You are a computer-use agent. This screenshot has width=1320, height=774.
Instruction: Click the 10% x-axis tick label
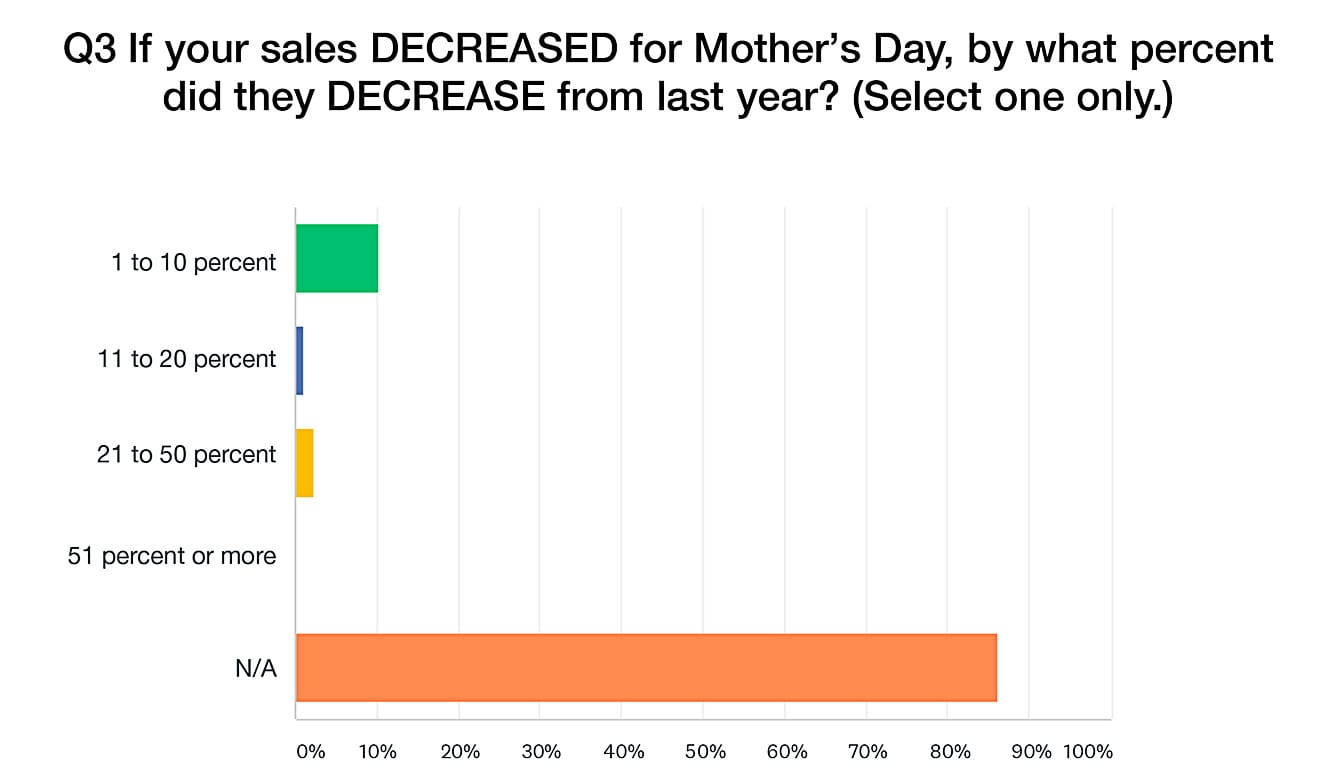click(378, 752)
